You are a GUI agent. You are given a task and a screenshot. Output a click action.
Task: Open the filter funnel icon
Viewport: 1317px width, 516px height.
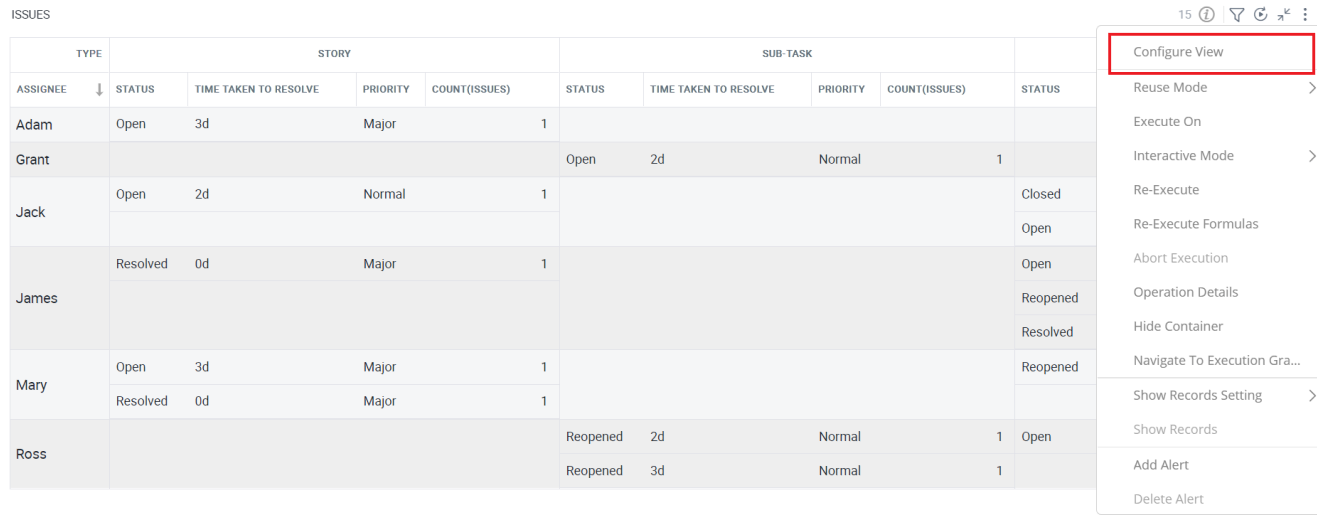(1237, 15)
